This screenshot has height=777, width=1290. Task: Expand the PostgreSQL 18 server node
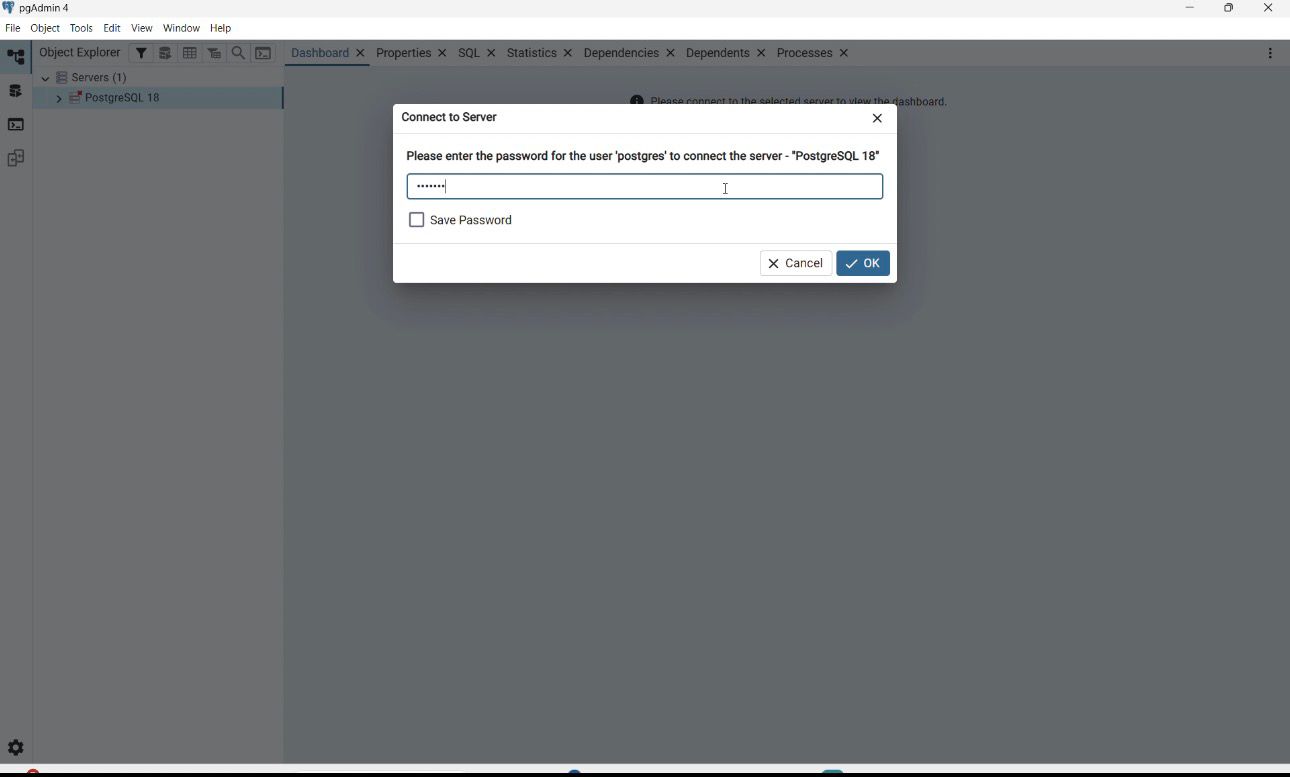59,98
